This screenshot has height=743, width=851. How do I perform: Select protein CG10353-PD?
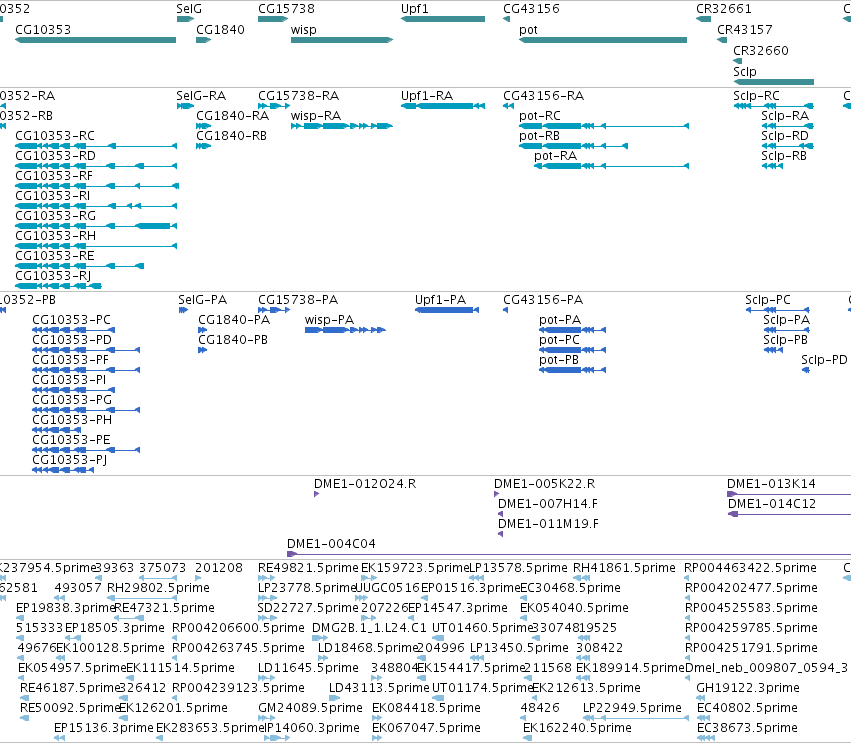click(86, 350)
